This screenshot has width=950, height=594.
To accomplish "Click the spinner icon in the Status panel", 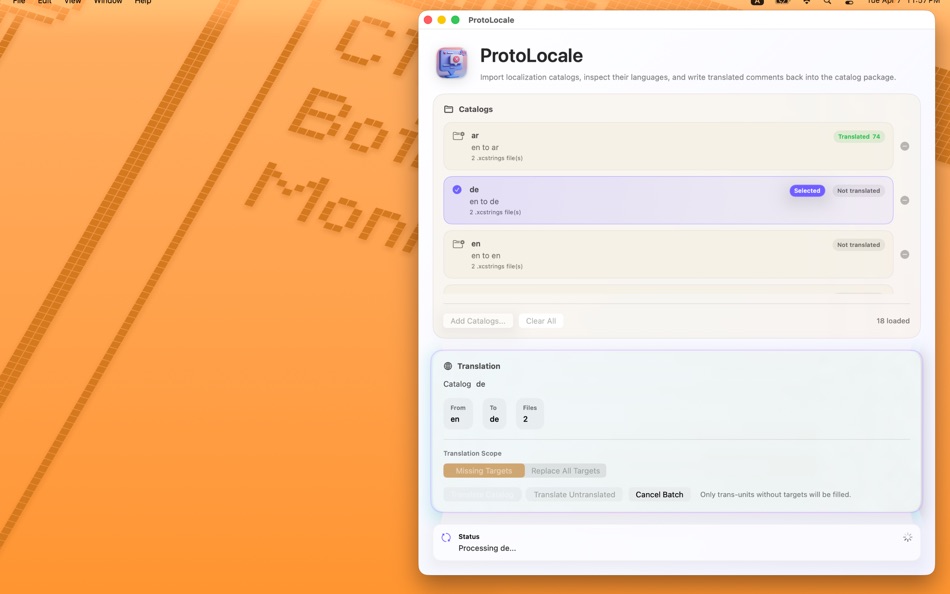I will 906,537.
